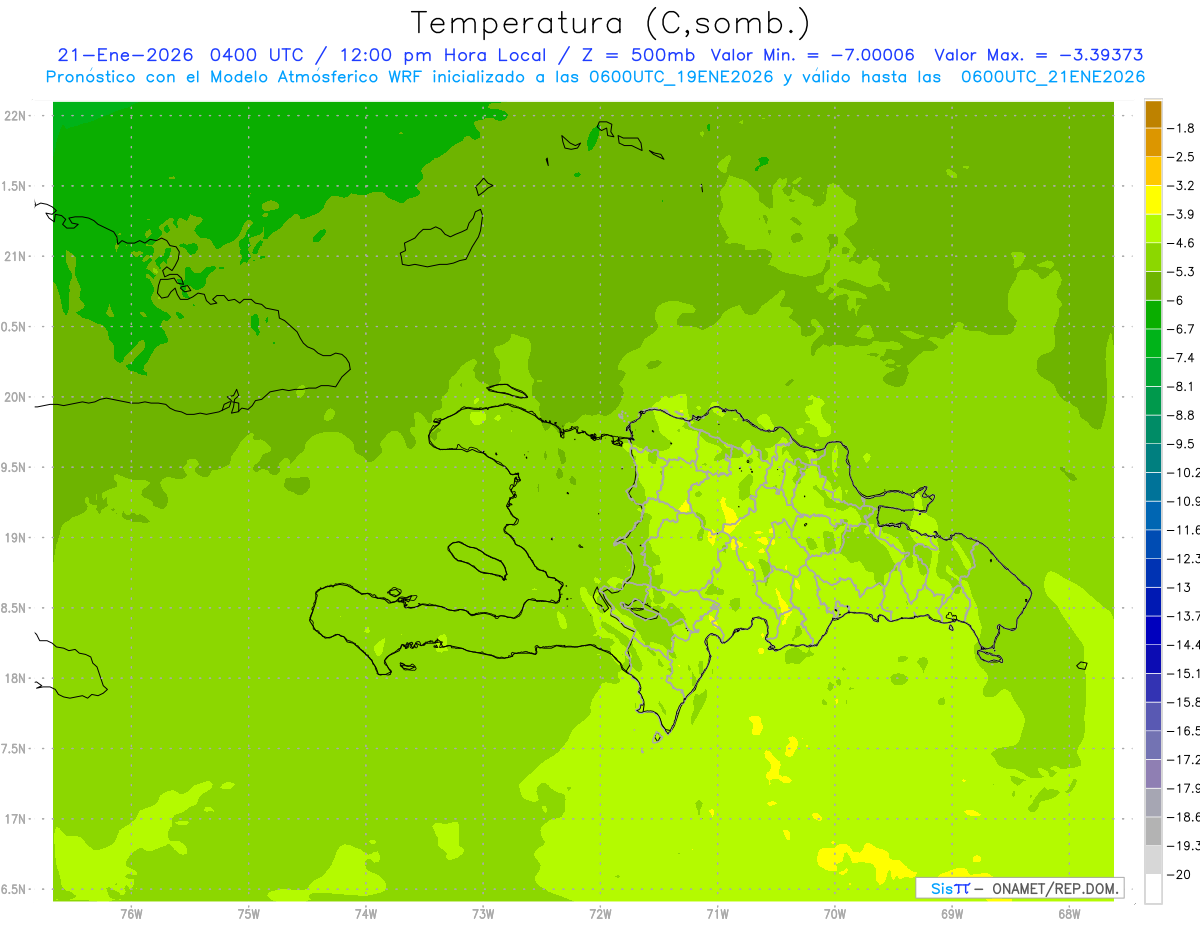Click the '72W' longitude label

600,914
